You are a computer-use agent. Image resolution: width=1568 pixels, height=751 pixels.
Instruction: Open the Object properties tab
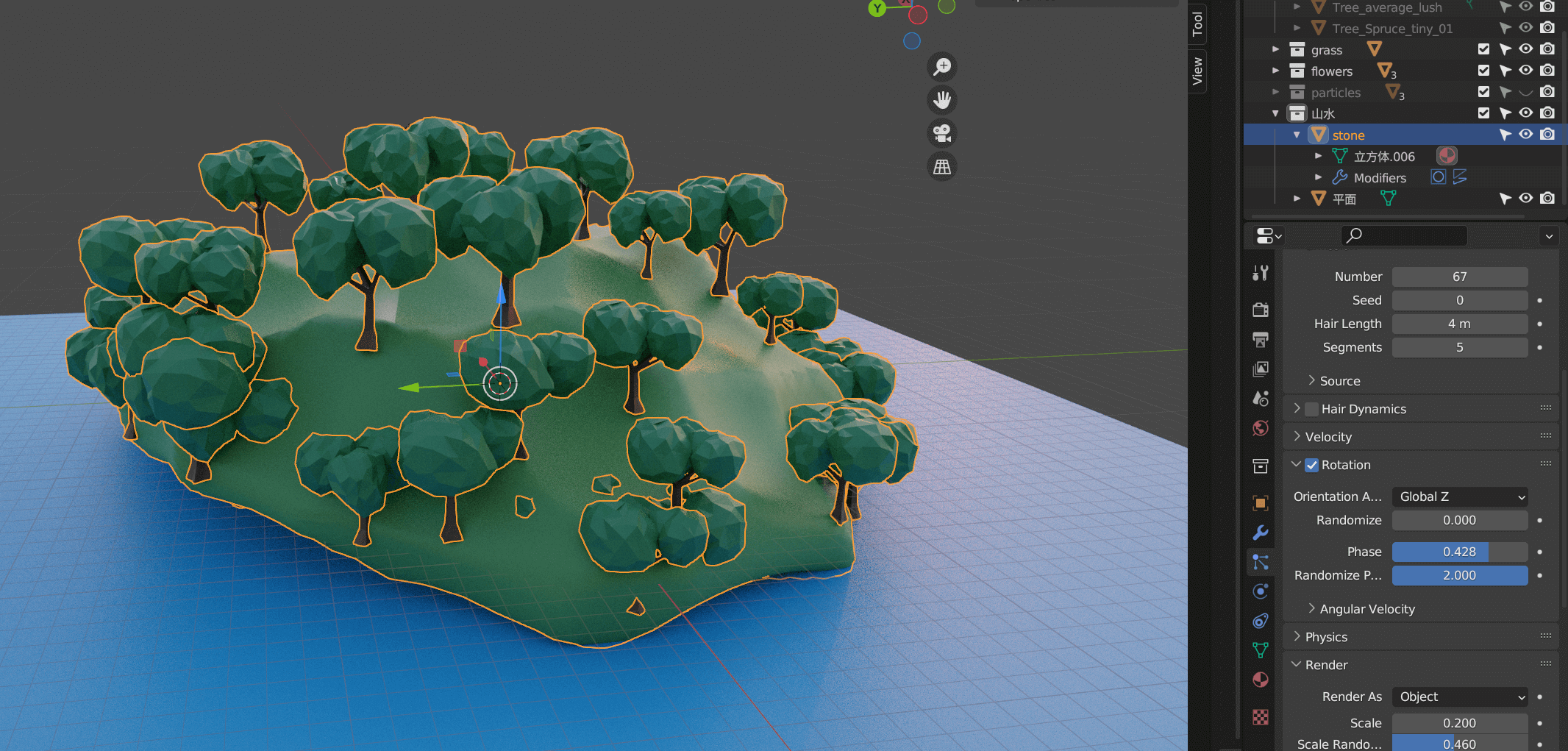(1261, 503)
